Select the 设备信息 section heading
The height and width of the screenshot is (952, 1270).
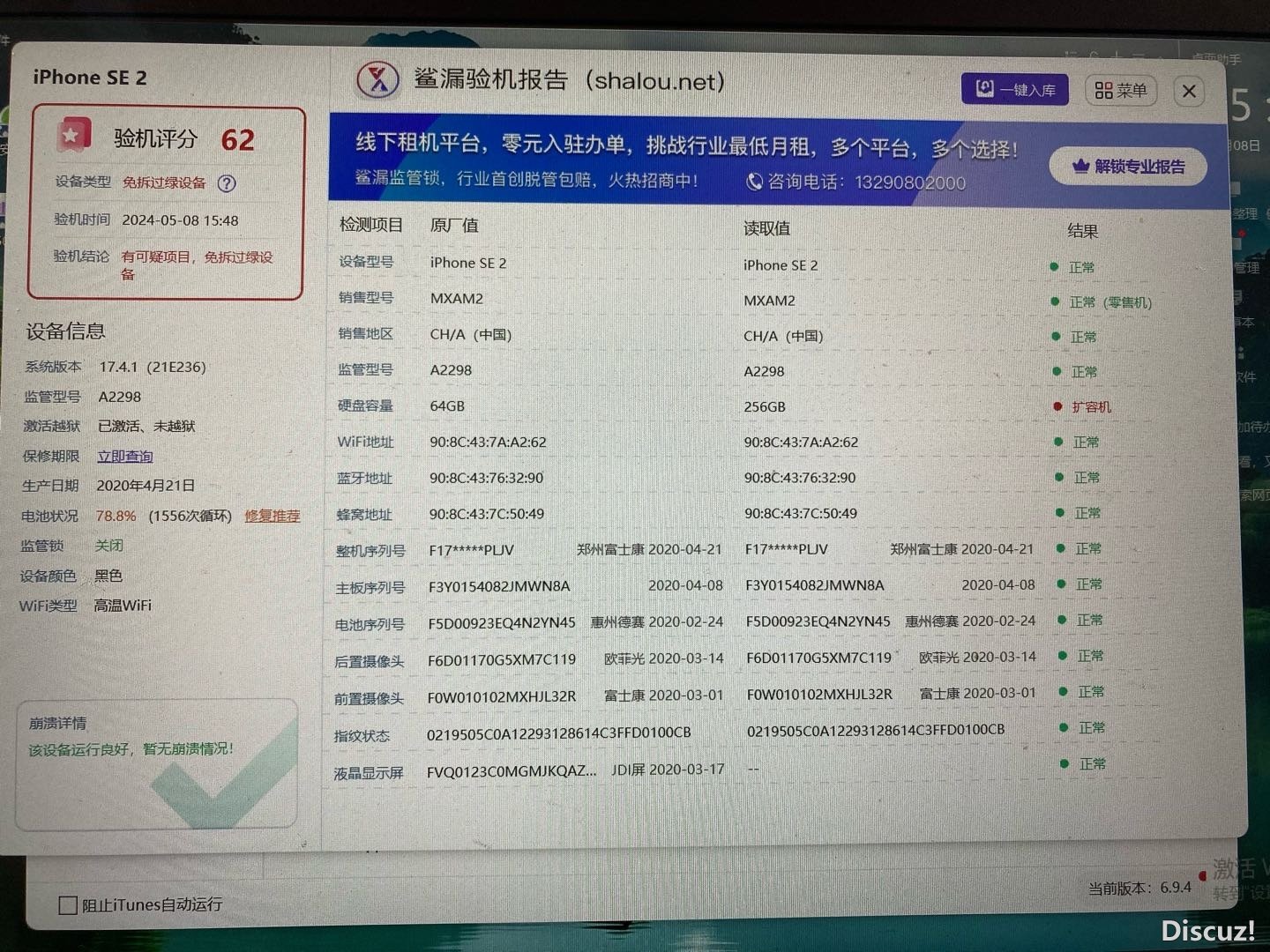tap(65, 331)
